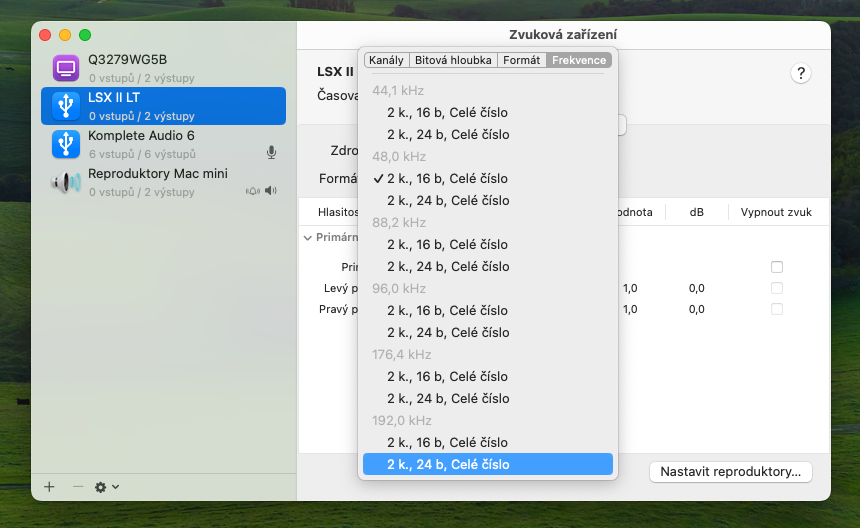Choose 16 b format under 44,1 kHz
860x528 pixels.
click(488, 112)
